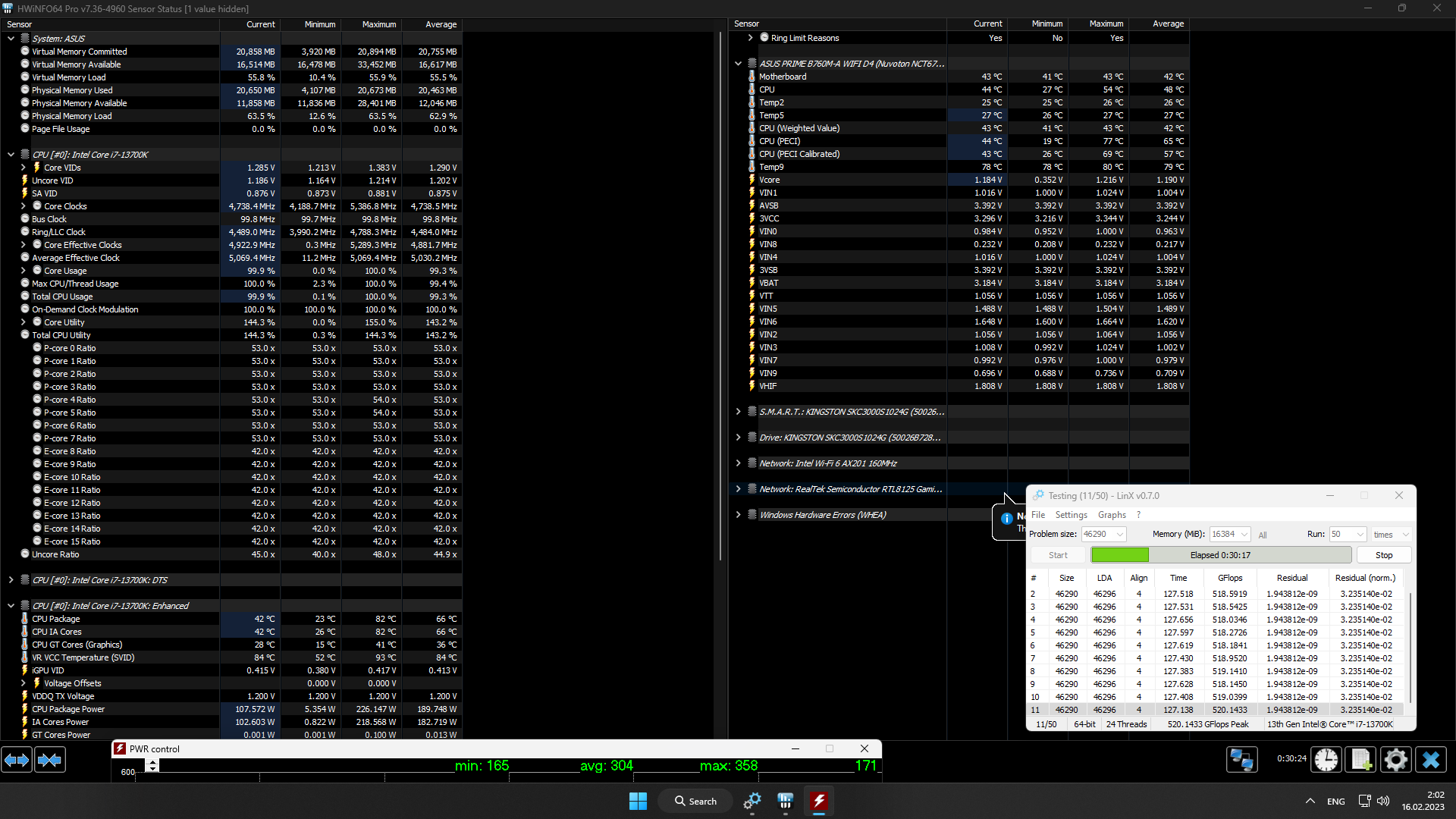
Task: Open the Problem size dropdown in LinX
Action: [x=1119, y=535]
